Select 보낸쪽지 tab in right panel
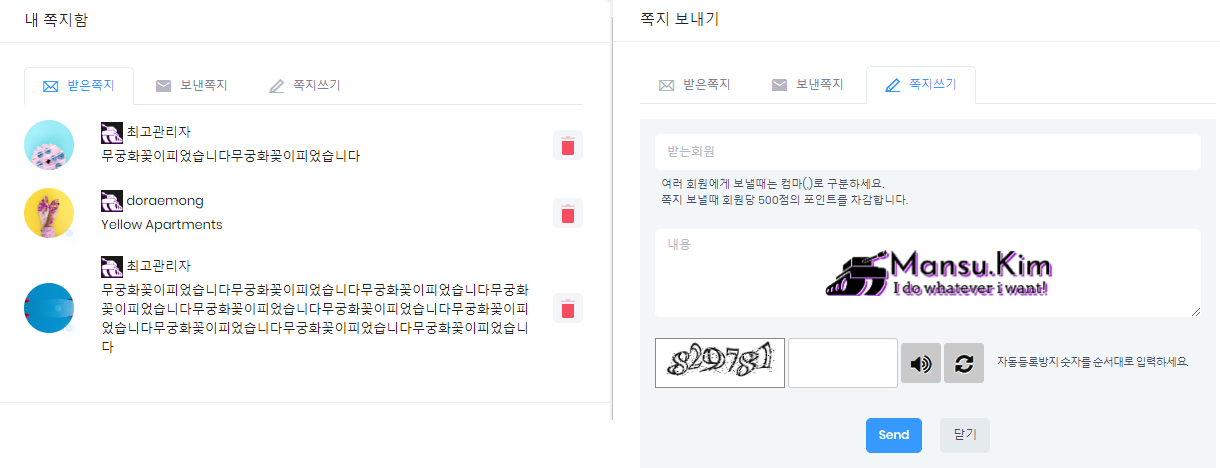Viewport: 1220px width, 468px height. pos(807,85)
